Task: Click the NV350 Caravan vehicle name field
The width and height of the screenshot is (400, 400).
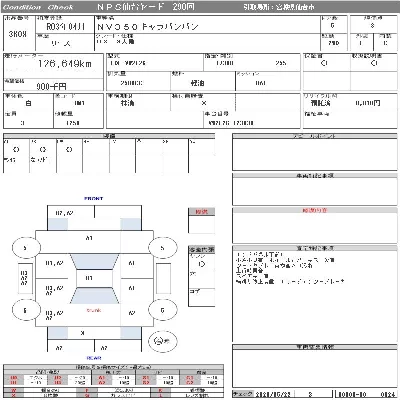Action: click(x=148, y=27)
